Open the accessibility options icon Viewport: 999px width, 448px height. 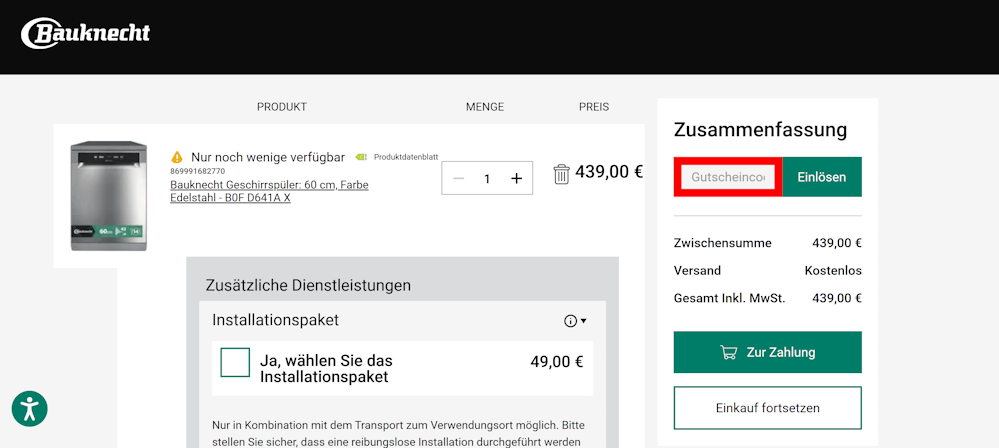(x=29, y=408)
